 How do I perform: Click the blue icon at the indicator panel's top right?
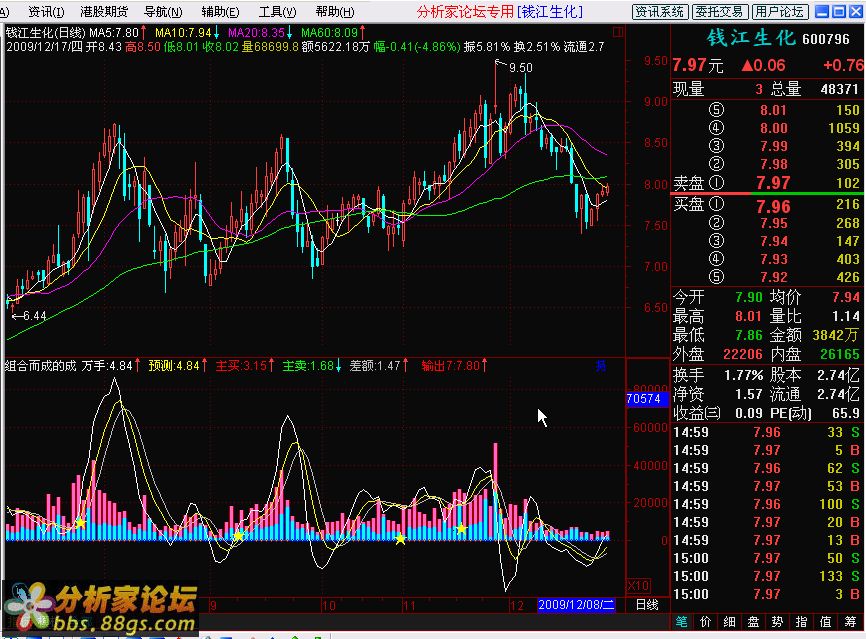[601, 366]
